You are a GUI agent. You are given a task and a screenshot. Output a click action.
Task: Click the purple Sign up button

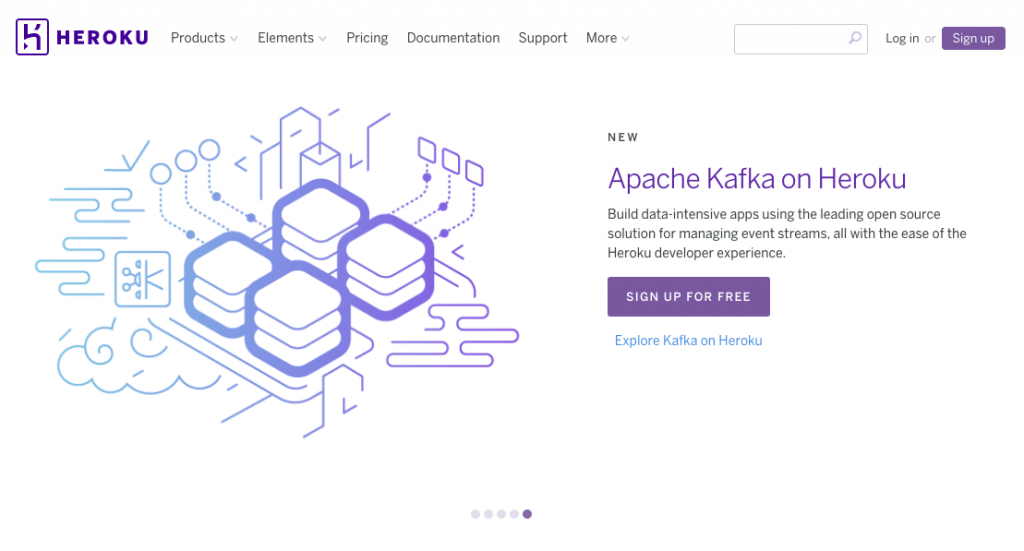pos(973,39)
